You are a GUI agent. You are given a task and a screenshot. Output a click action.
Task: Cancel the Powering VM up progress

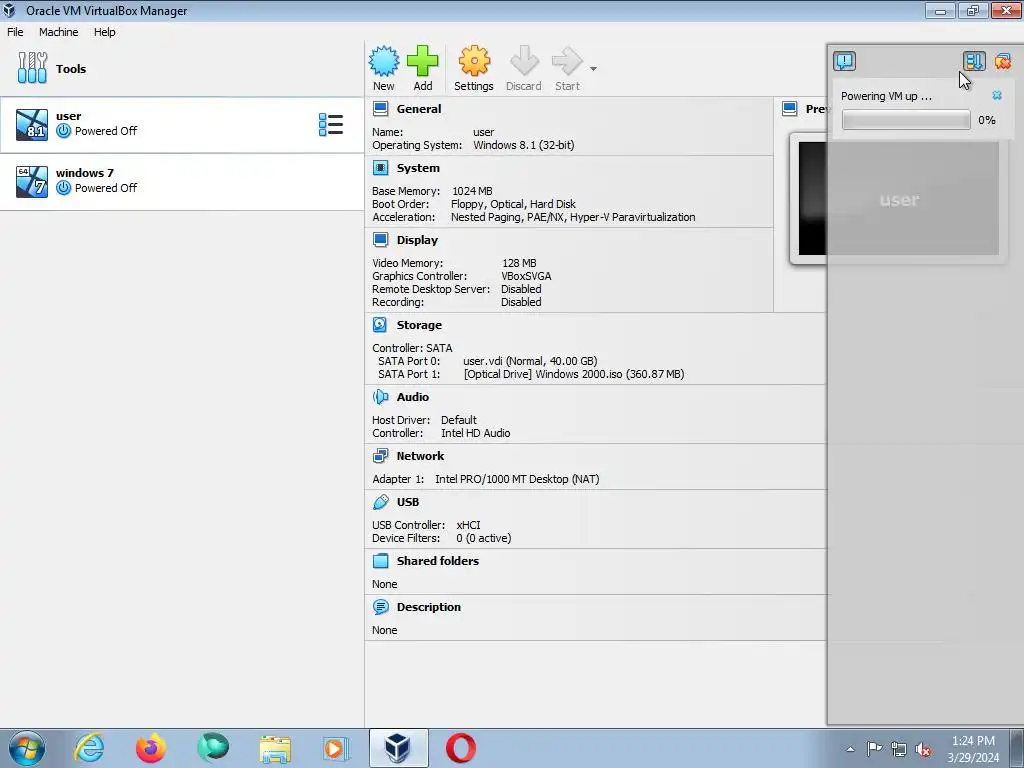[x=997, y=95]
